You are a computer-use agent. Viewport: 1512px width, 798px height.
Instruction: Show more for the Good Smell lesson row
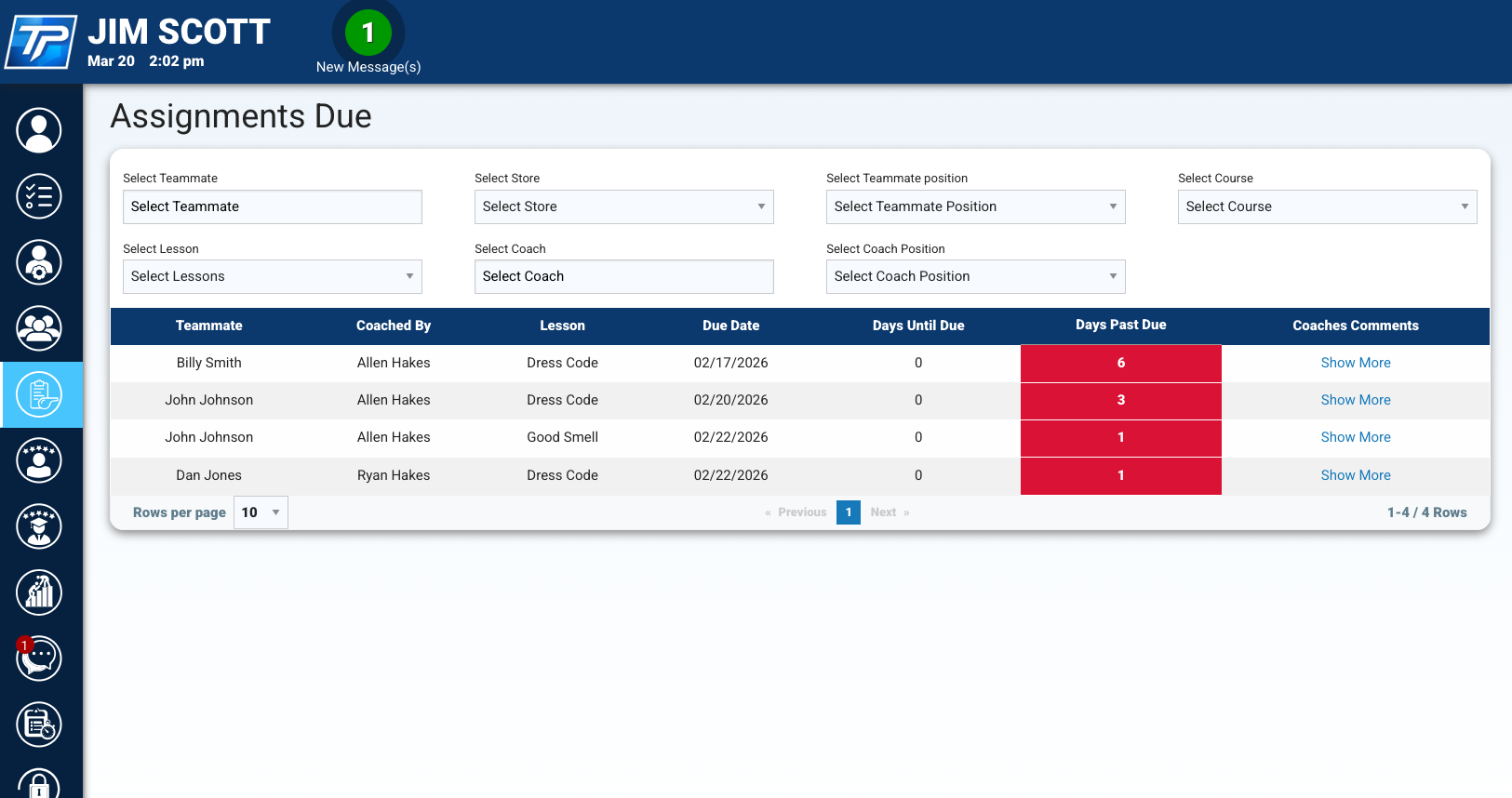coord(1356,437)
